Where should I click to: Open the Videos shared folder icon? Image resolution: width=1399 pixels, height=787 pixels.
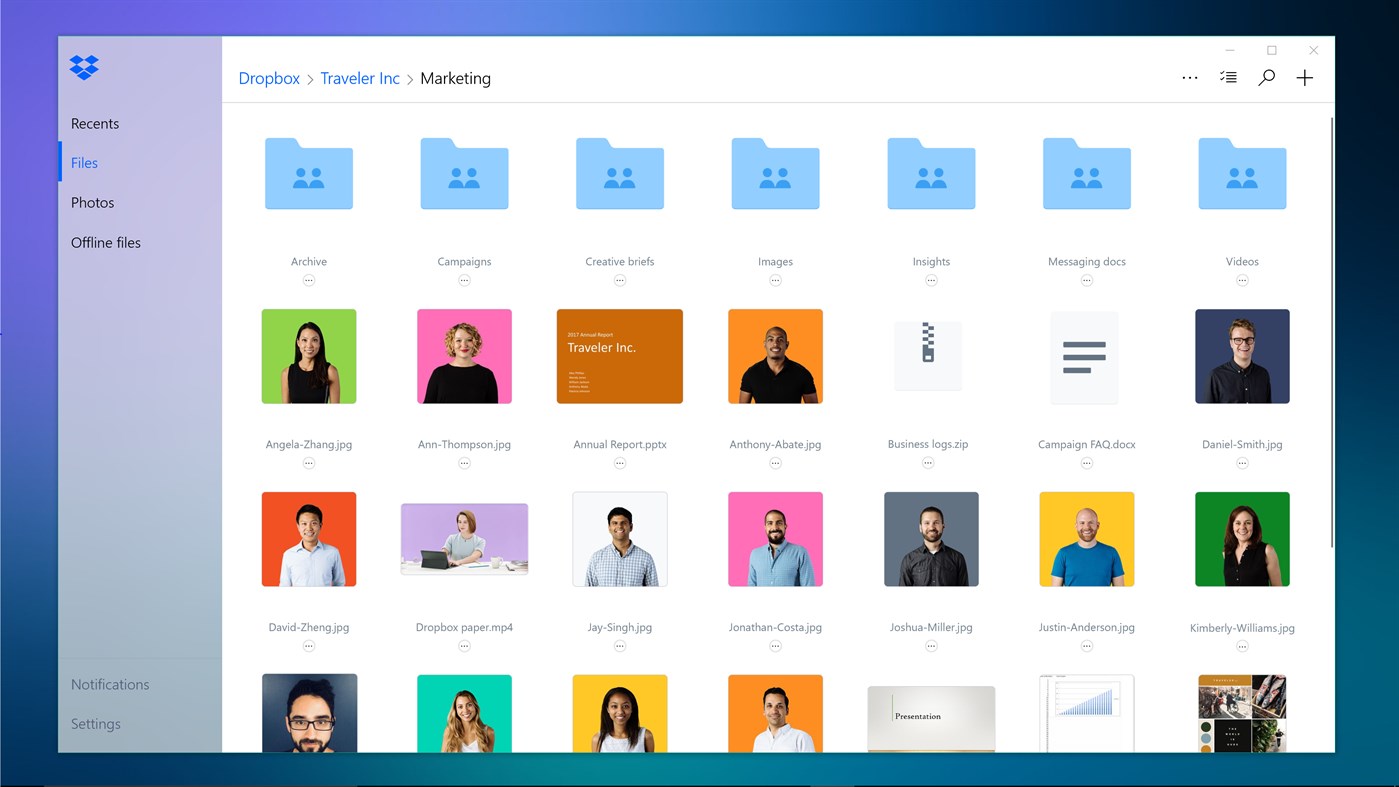click(x=1242, y=174)
